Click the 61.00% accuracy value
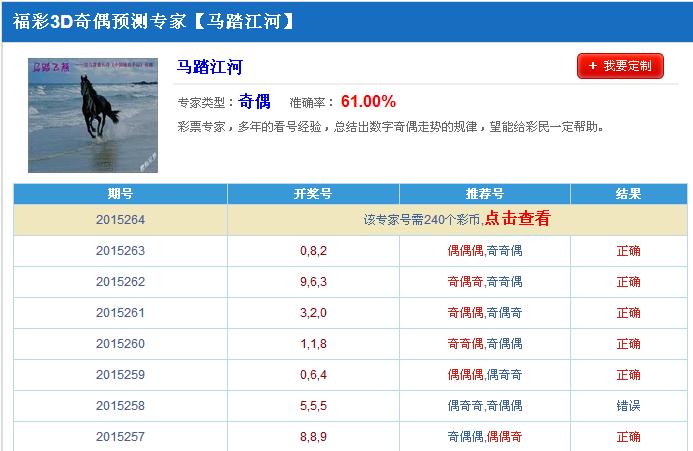The width and height of the screenshot is (693, 451). tap(368, 101)
